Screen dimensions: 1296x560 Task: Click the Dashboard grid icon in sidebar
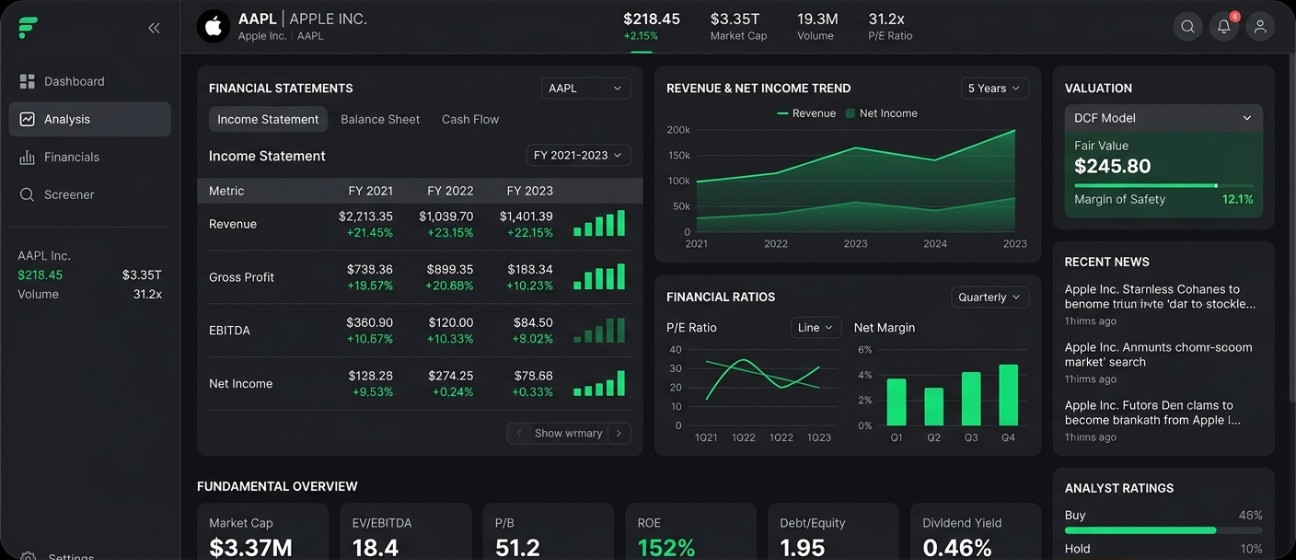pyautogui.click(x=27, y=81)
